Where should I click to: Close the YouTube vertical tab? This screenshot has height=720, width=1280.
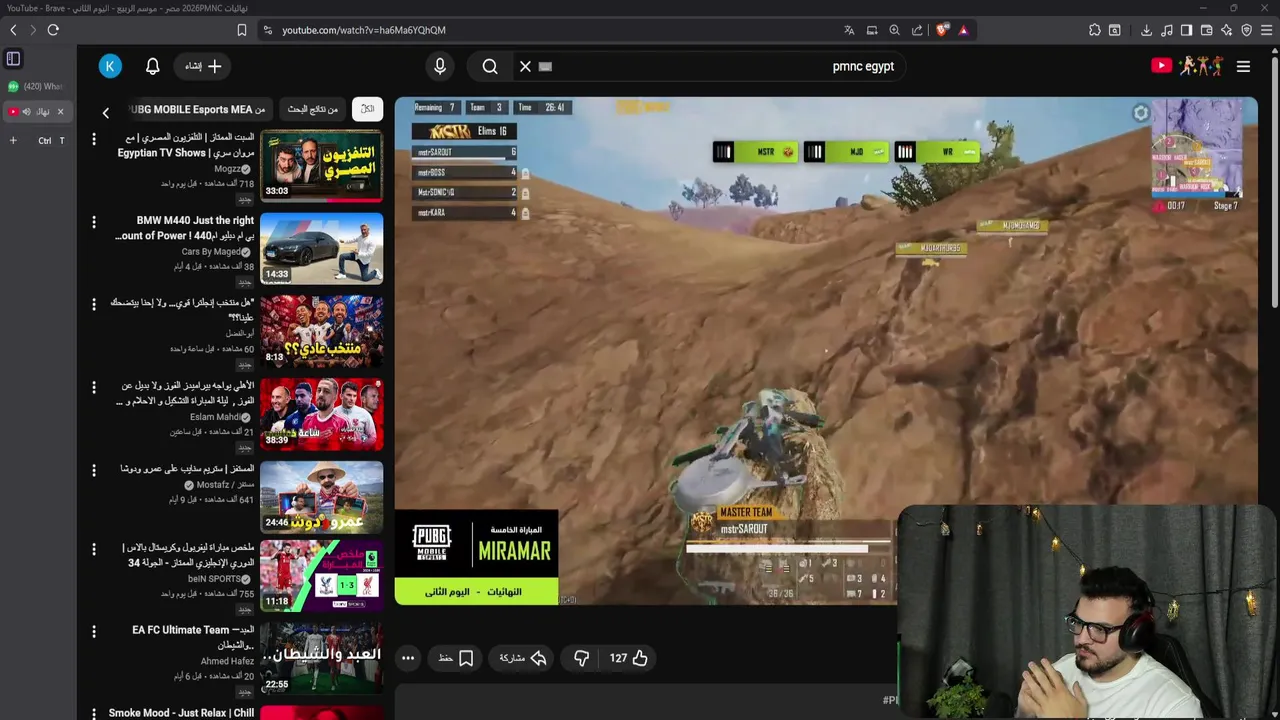pos(60,112)
